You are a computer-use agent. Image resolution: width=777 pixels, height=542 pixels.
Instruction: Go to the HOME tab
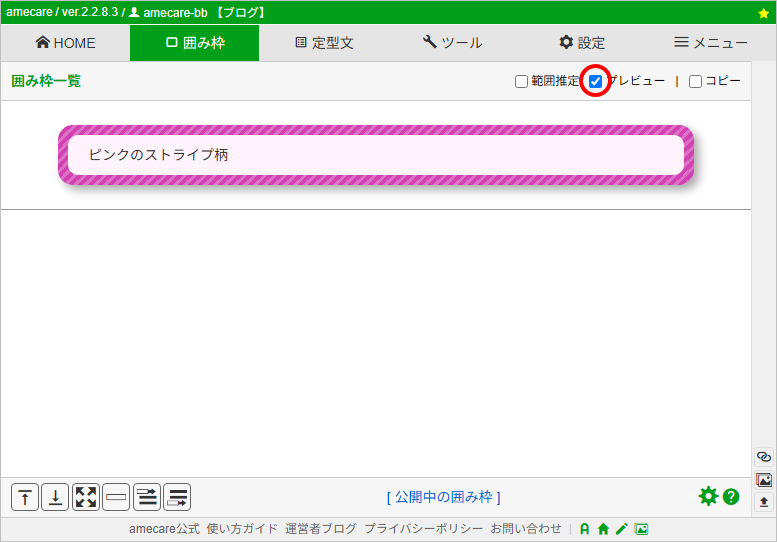pos(65,43)
